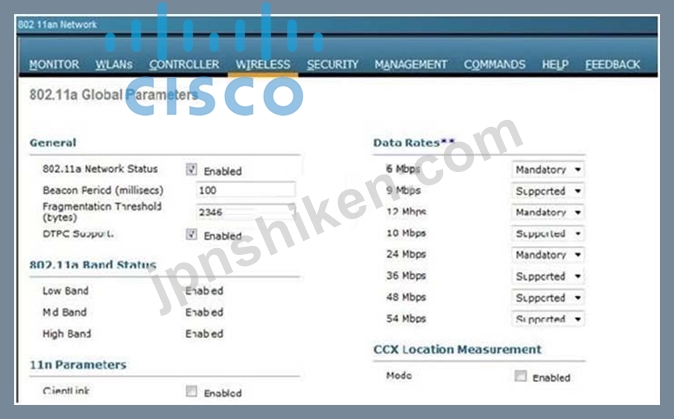Screen dimensions: 674x419
Task: Open the MONITOR menu
Action: [54, 64]
